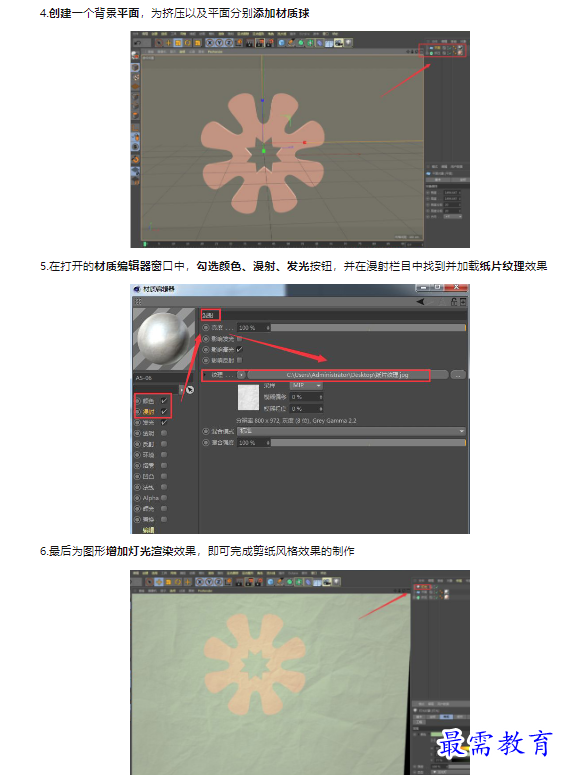Enable the 影响发光 checkbox in diffusion settings

coord(240,339)
